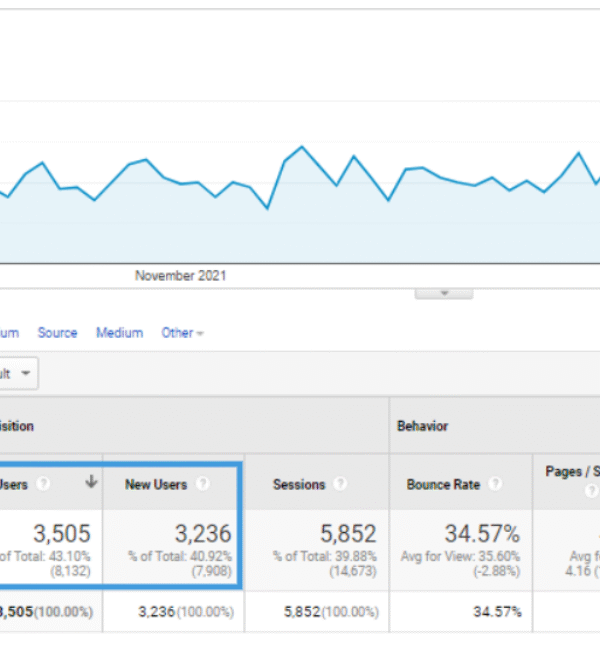Click the 3,236 New Users total value

[202, 534]
